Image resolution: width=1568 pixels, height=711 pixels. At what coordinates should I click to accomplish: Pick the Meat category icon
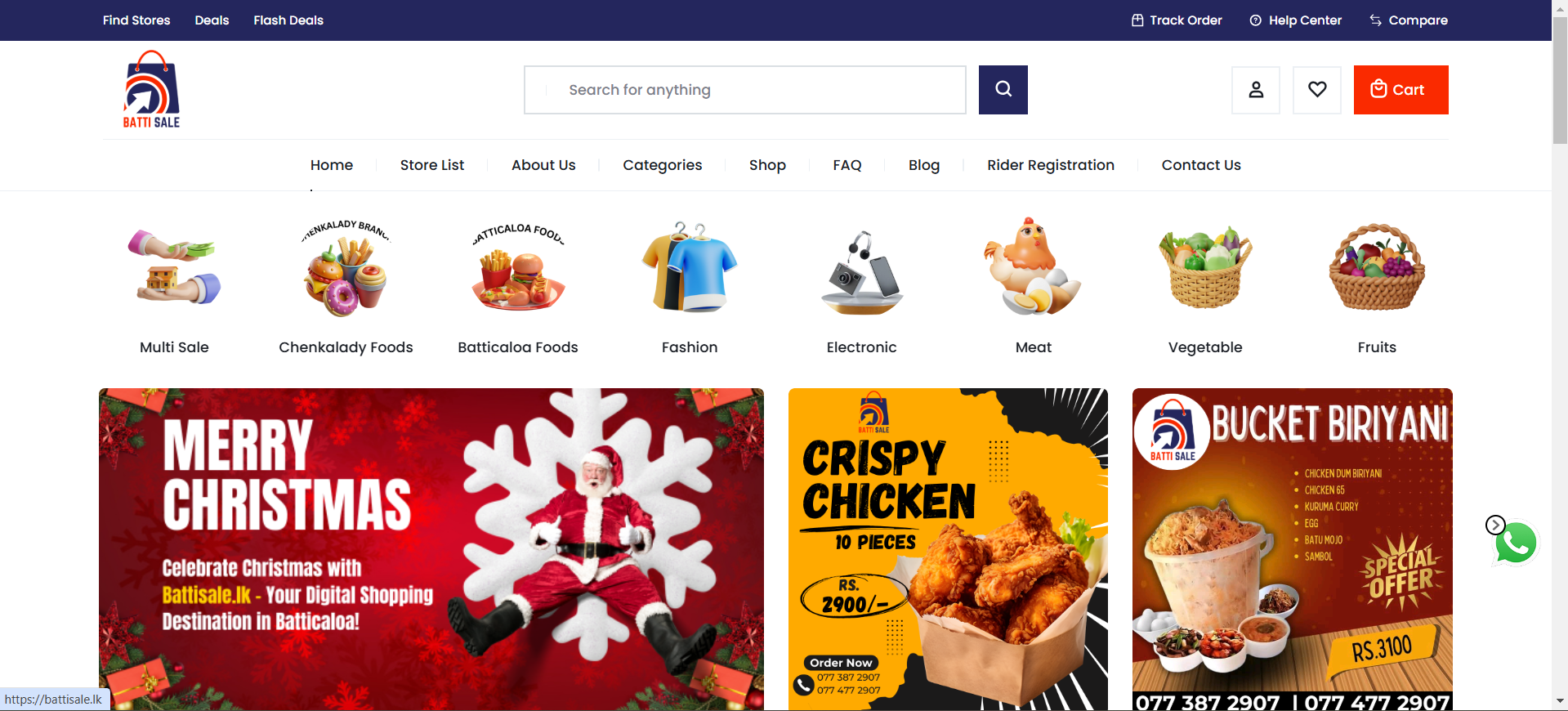click(x=1033, y=266)
